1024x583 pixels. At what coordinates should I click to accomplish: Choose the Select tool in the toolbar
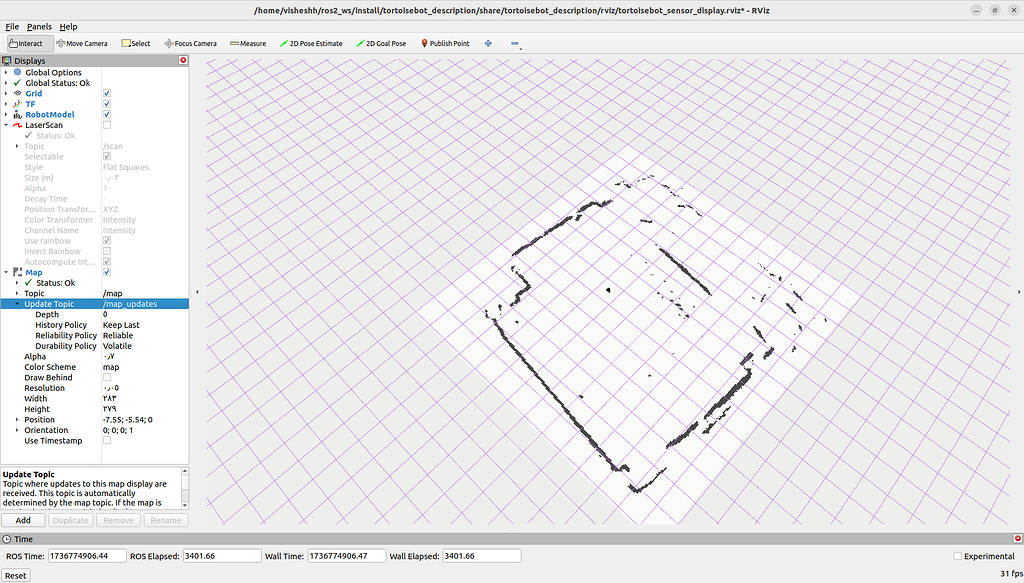pos(135,43)
